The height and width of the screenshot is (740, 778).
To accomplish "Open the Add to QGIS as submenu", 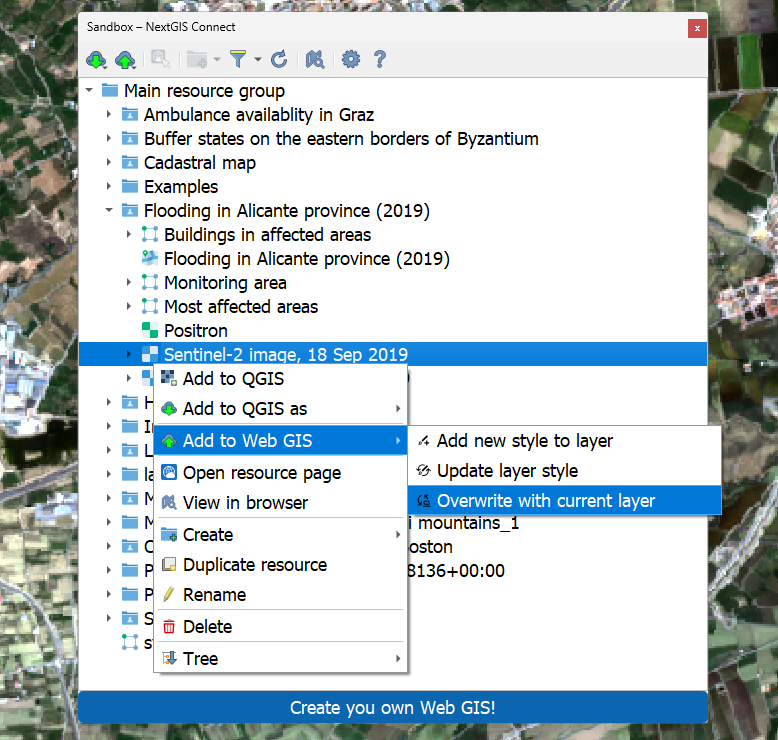I will (280, 408).
